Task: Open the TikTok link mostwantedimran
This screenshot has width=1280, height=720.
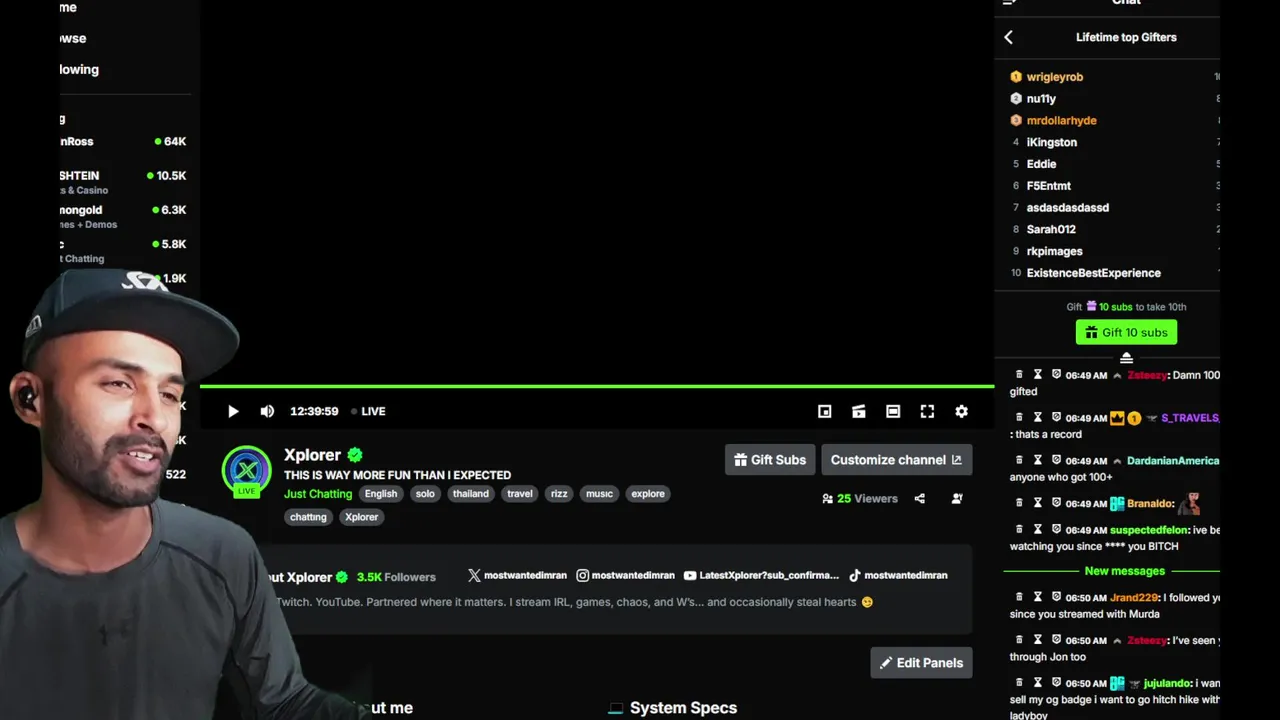Action: pos(898,576)
